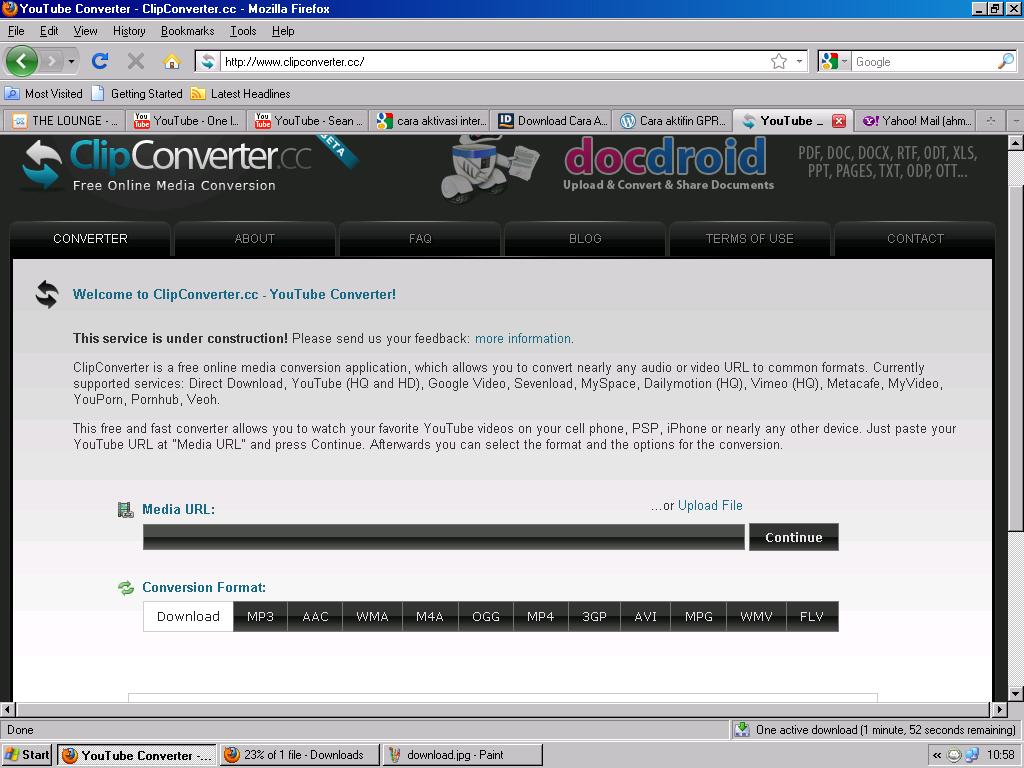The width and height of the screenshot is (1024, 768).
Task: Open the Bookmarks menu
Action: pyautogui.click(x=187, y=31)
